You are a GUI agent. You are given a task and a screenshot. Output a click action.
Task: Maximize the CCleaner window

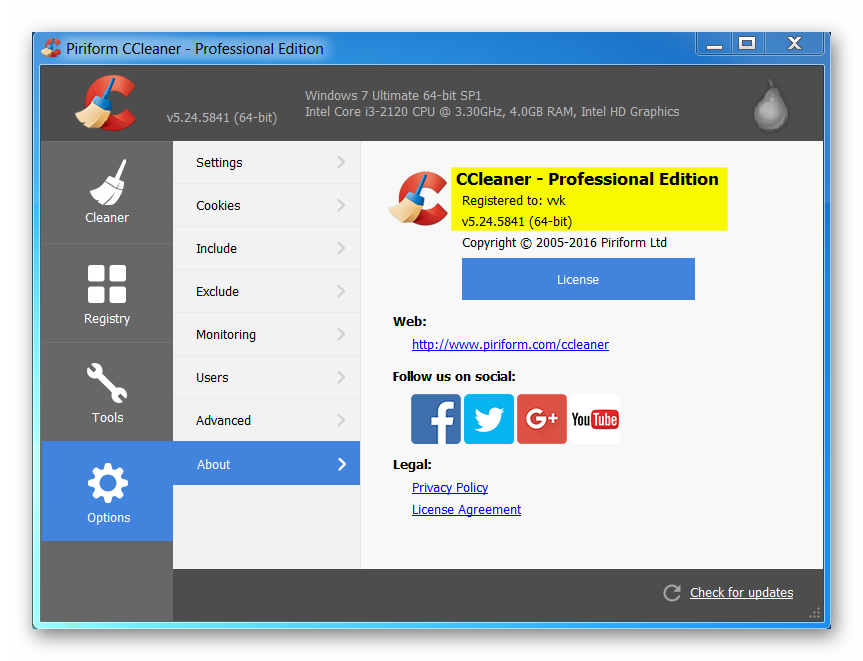click(x=747, y=43)
